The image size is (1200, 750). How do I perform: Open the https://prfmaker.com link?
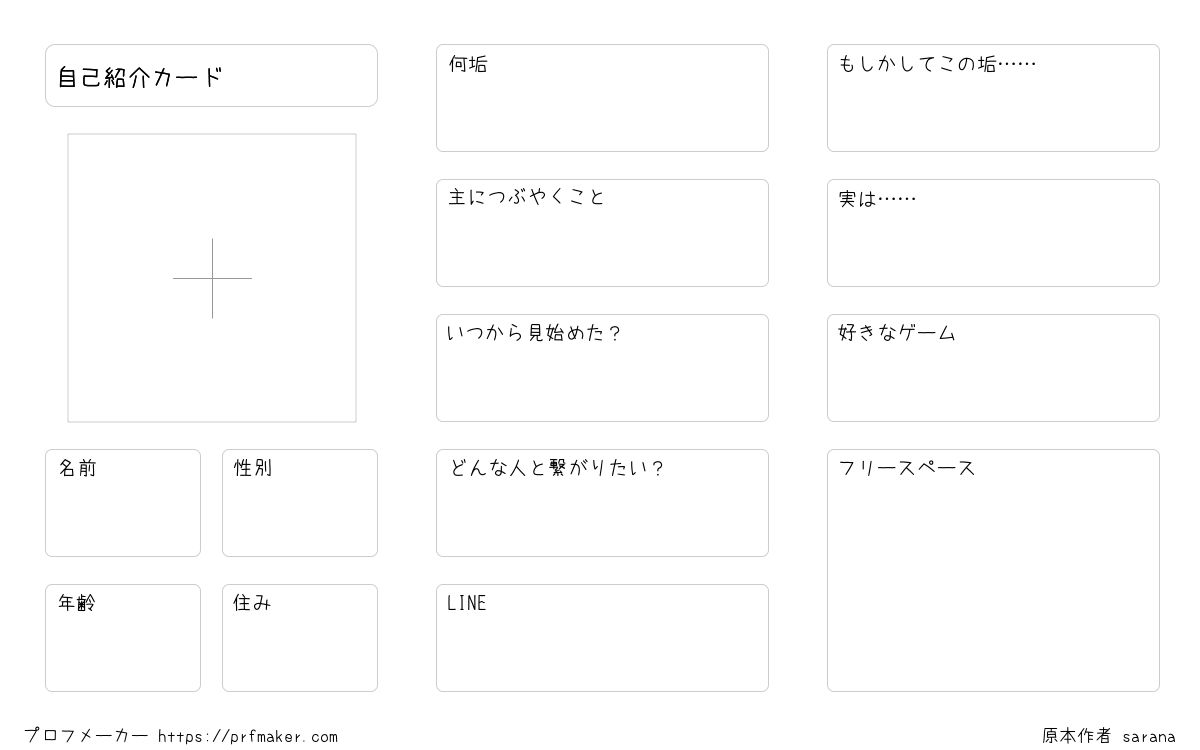[248, 737]
